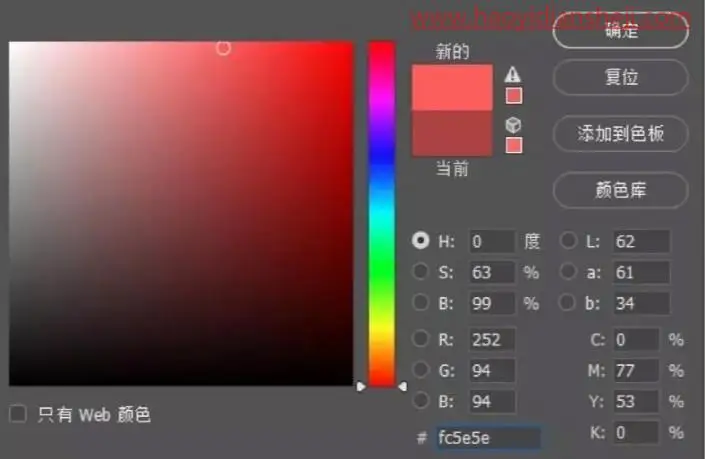705x459 pixels.
Task: Click the M (magenta) field showing 77
Action: tap(636, 370)
